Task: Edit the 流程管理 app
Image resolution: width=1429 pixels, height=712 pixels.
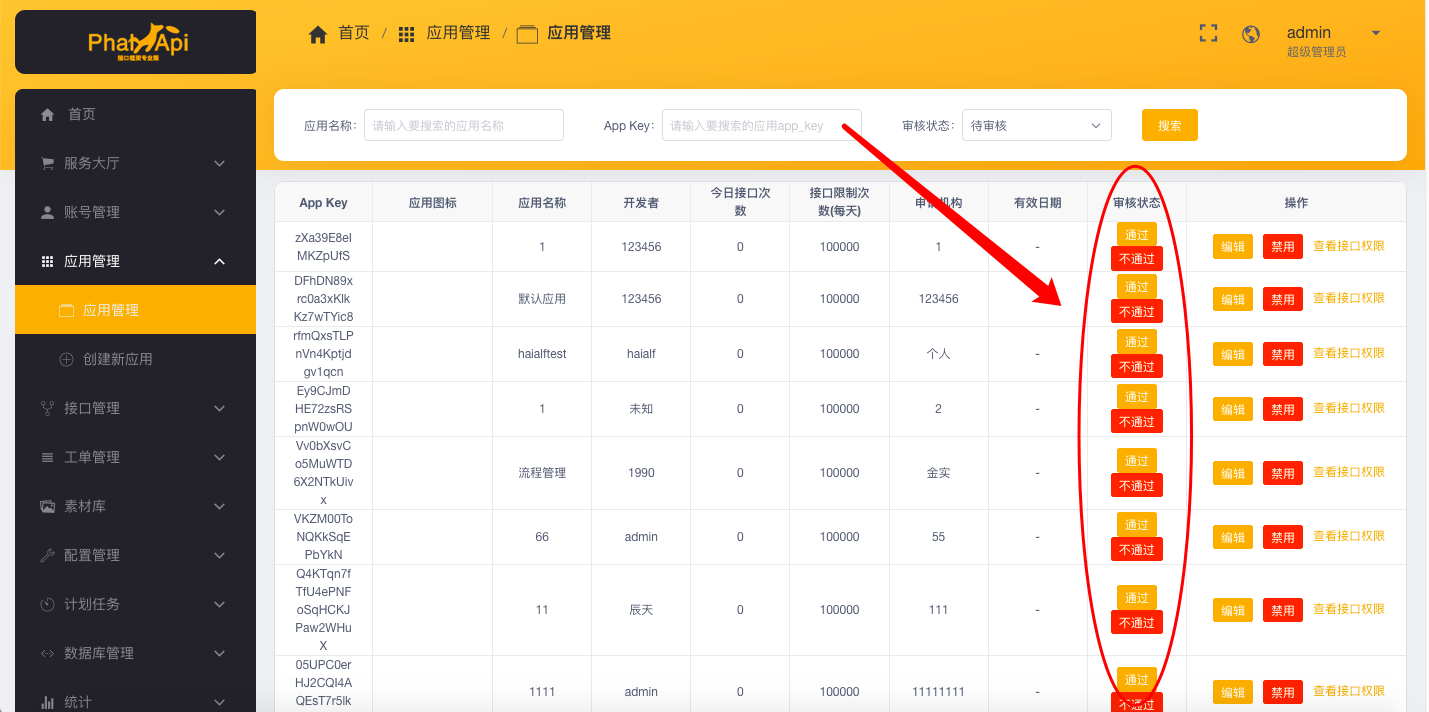Action: (1233, 473)
